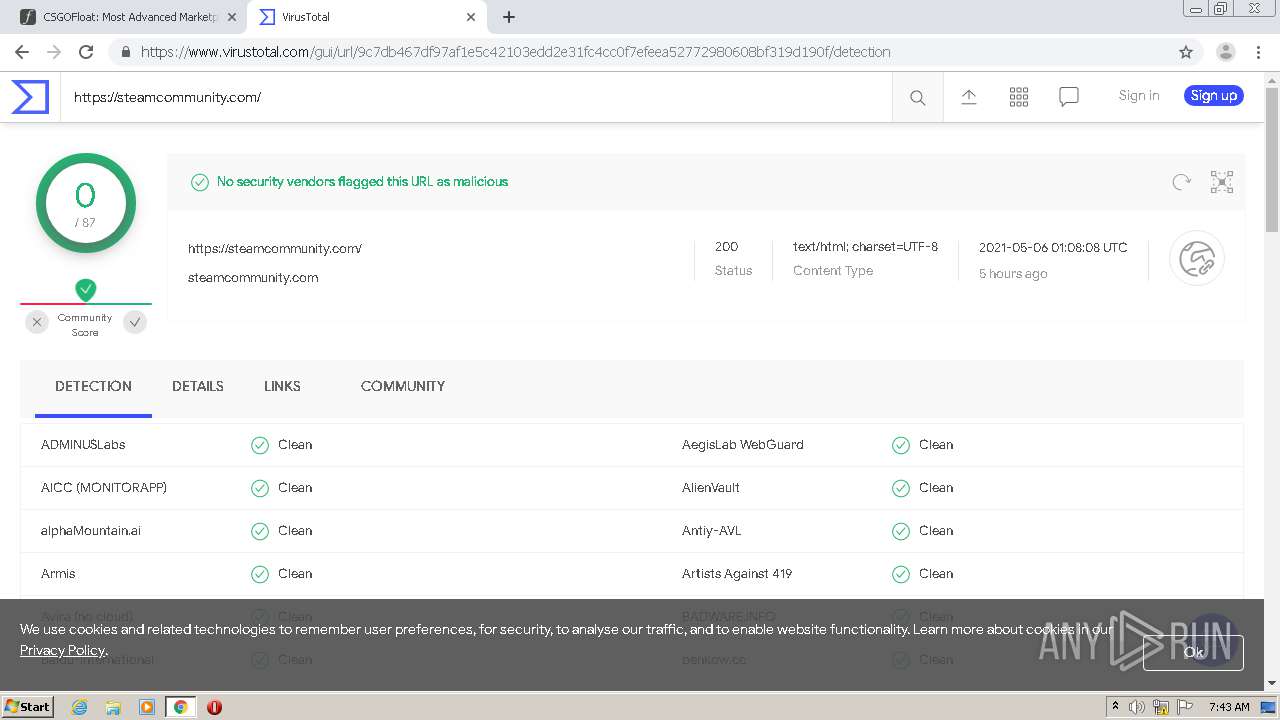This screenshot has height=720, width=1280.
Task: Open the Windows Start menu
Action: pyautogui.click(x=27, y=706)
